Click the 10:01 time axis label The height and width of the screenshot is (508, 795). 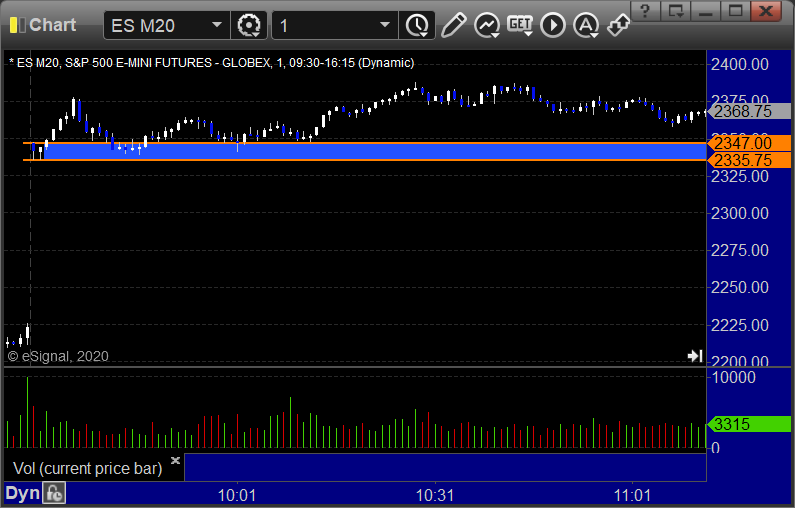237,495
